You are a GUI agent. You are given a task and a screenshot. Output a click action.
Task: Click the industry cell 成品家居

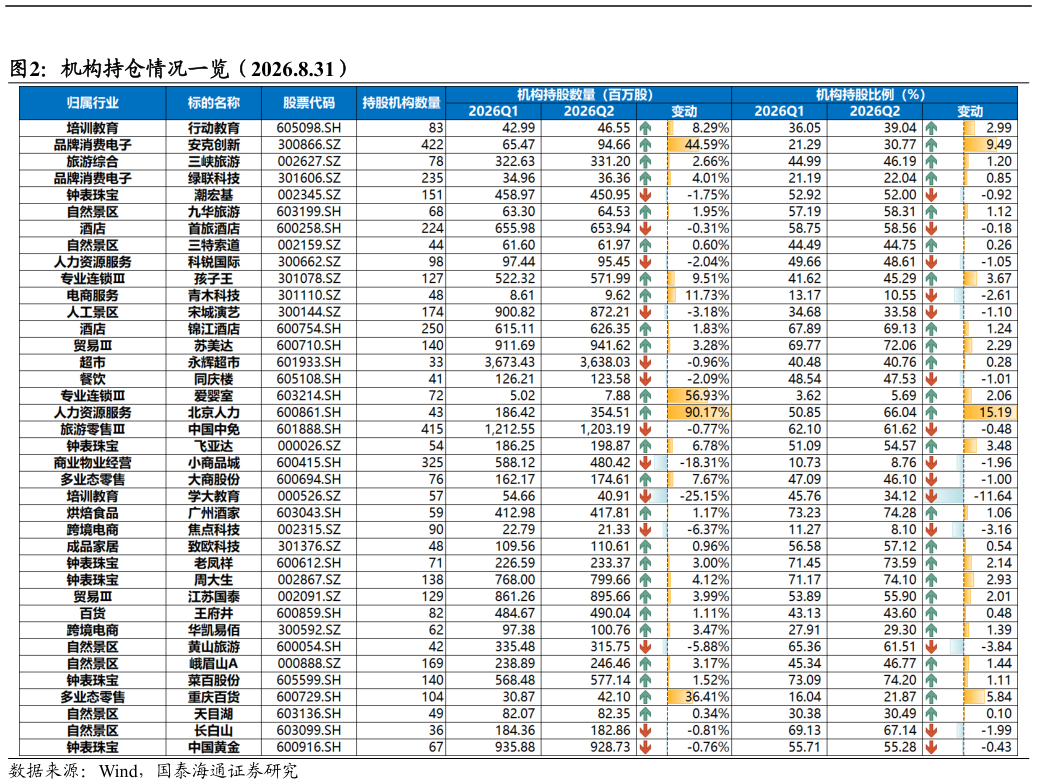coord(93,546)
